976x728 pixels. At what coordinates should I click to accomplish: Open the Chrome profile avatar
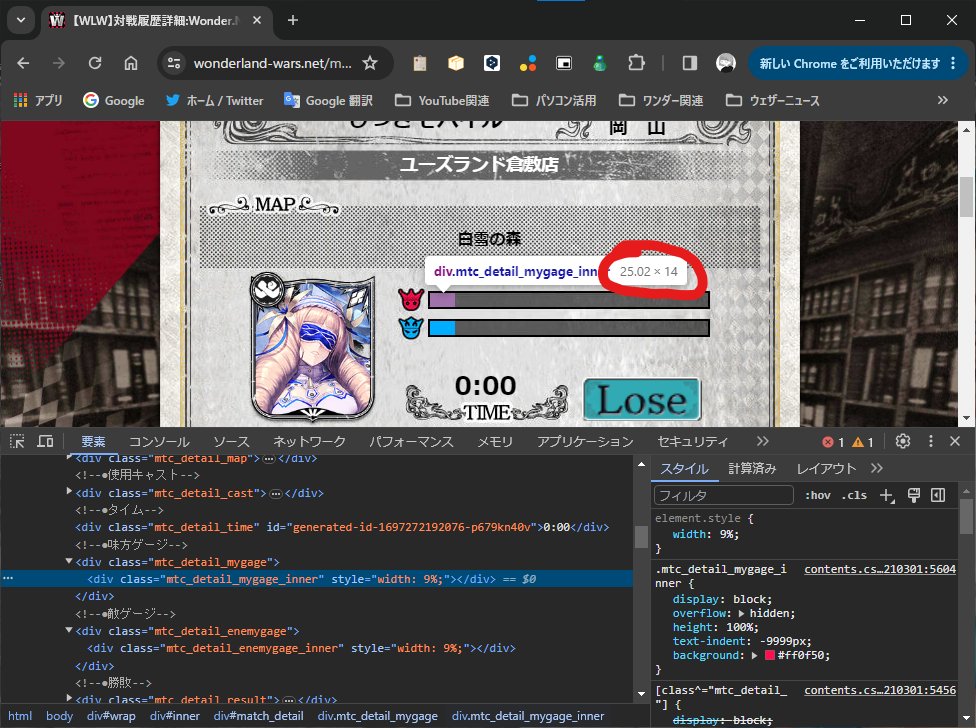[x=726, y=63]
